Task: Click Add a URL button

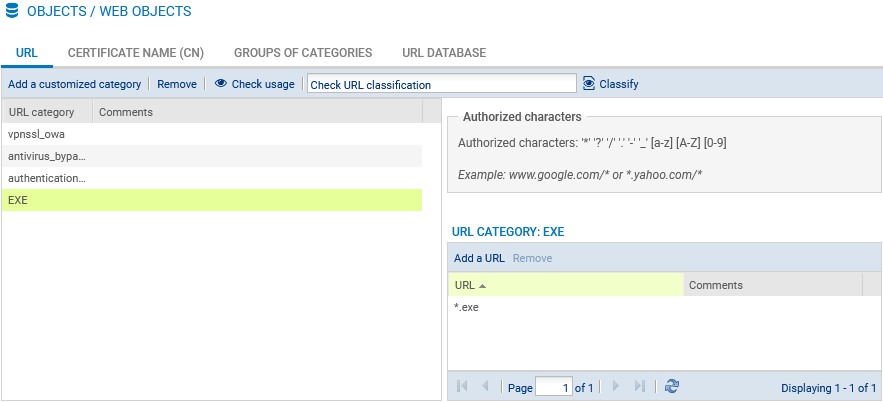Action: click(479, 258)
